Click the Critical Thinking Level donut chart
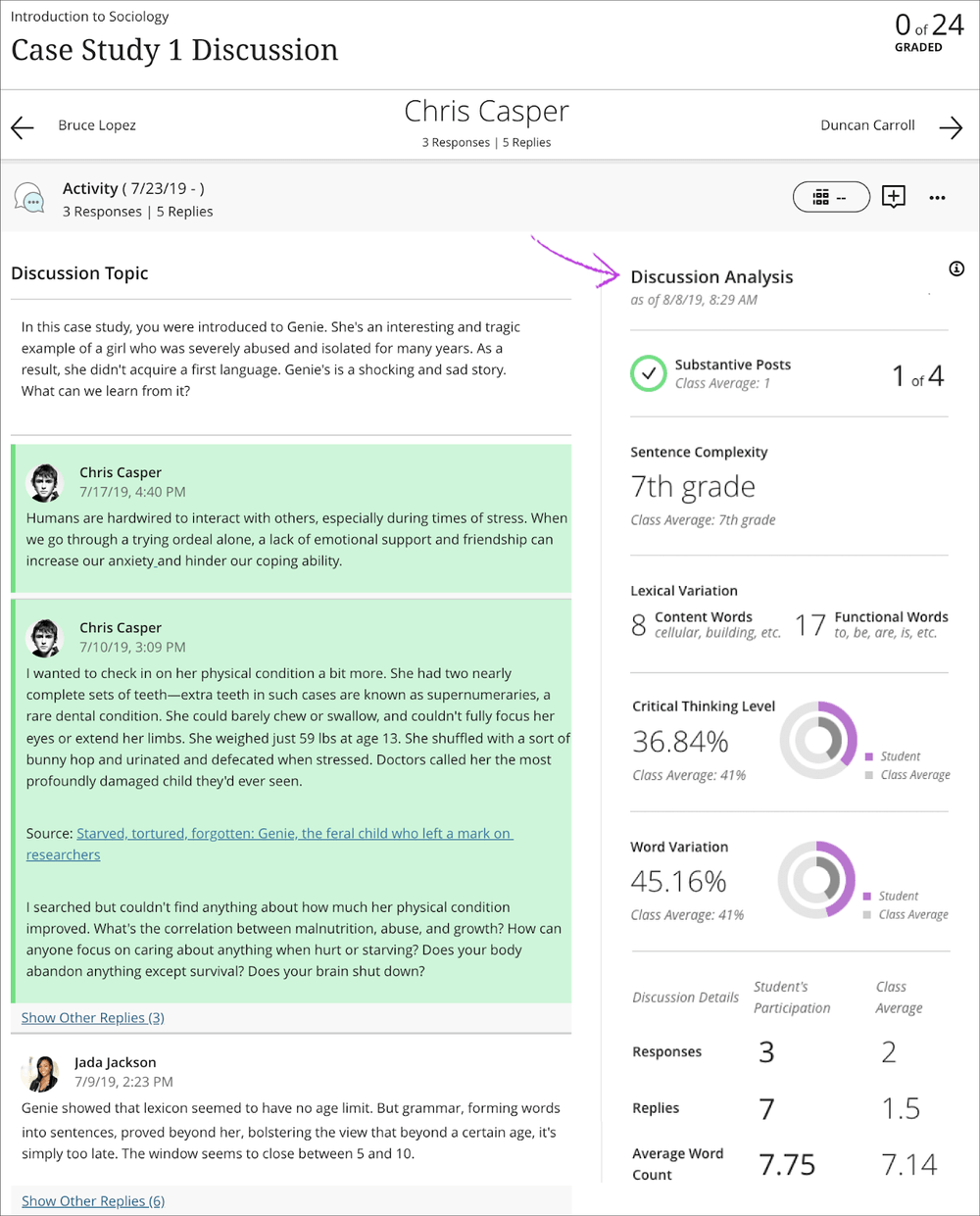Image resolution: width=980 pixels, height=1216 pixels. [818, 740]
